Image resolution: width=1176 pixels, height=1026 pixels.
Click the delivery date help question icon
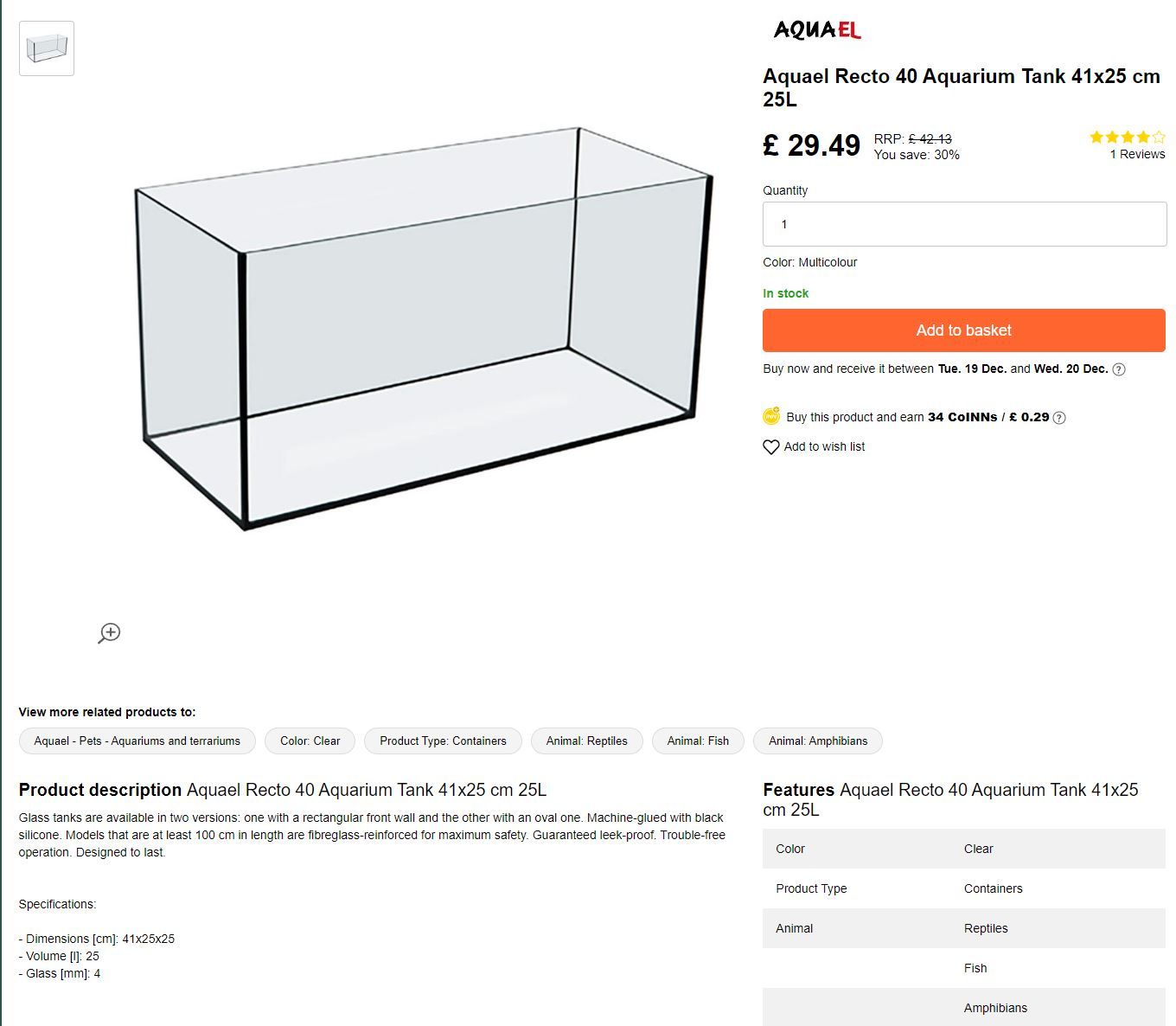click(x=1119, y=369)
